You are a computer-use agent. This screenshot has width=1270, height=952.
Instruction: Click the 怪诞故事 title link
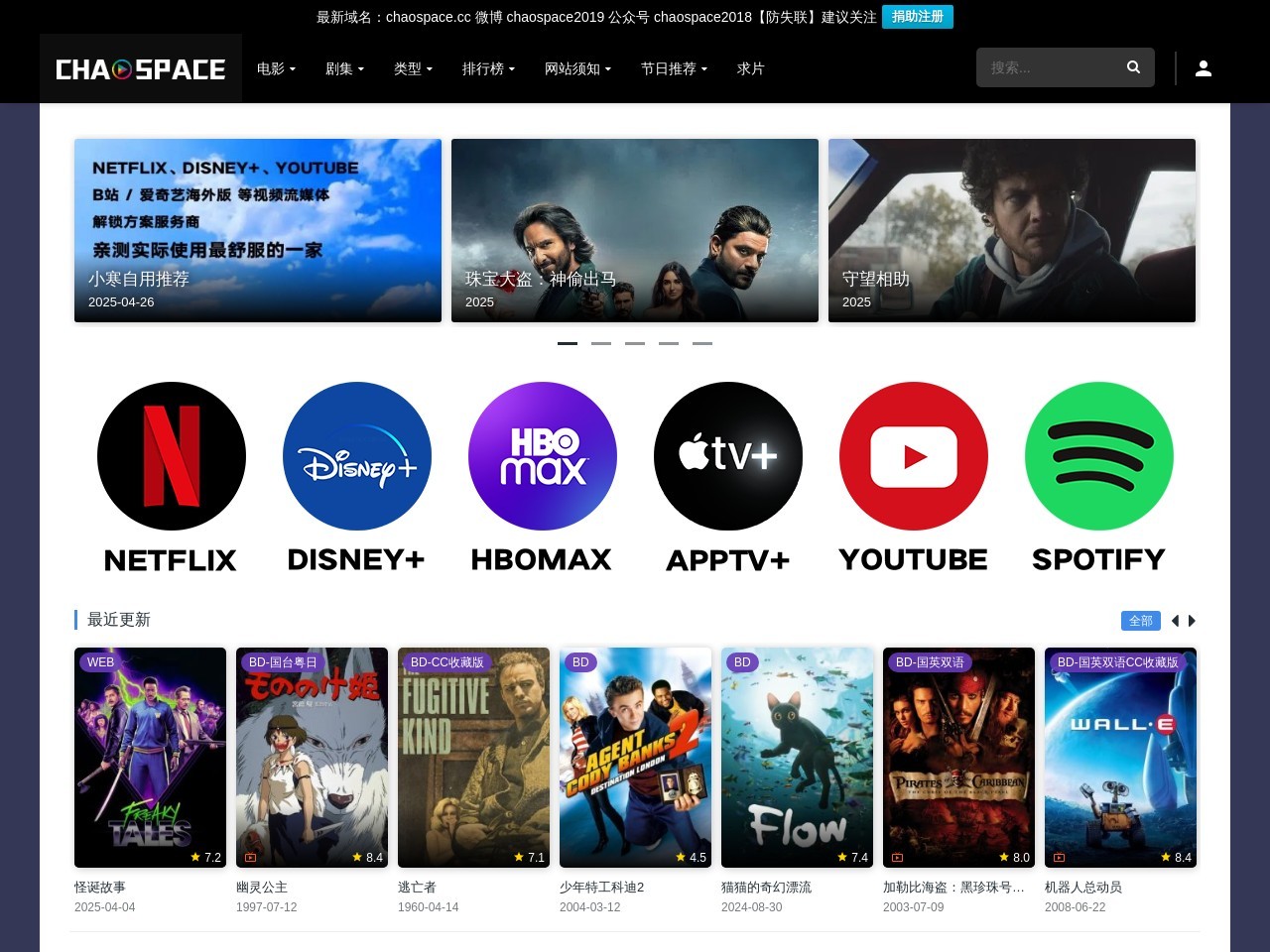[100, 888]
